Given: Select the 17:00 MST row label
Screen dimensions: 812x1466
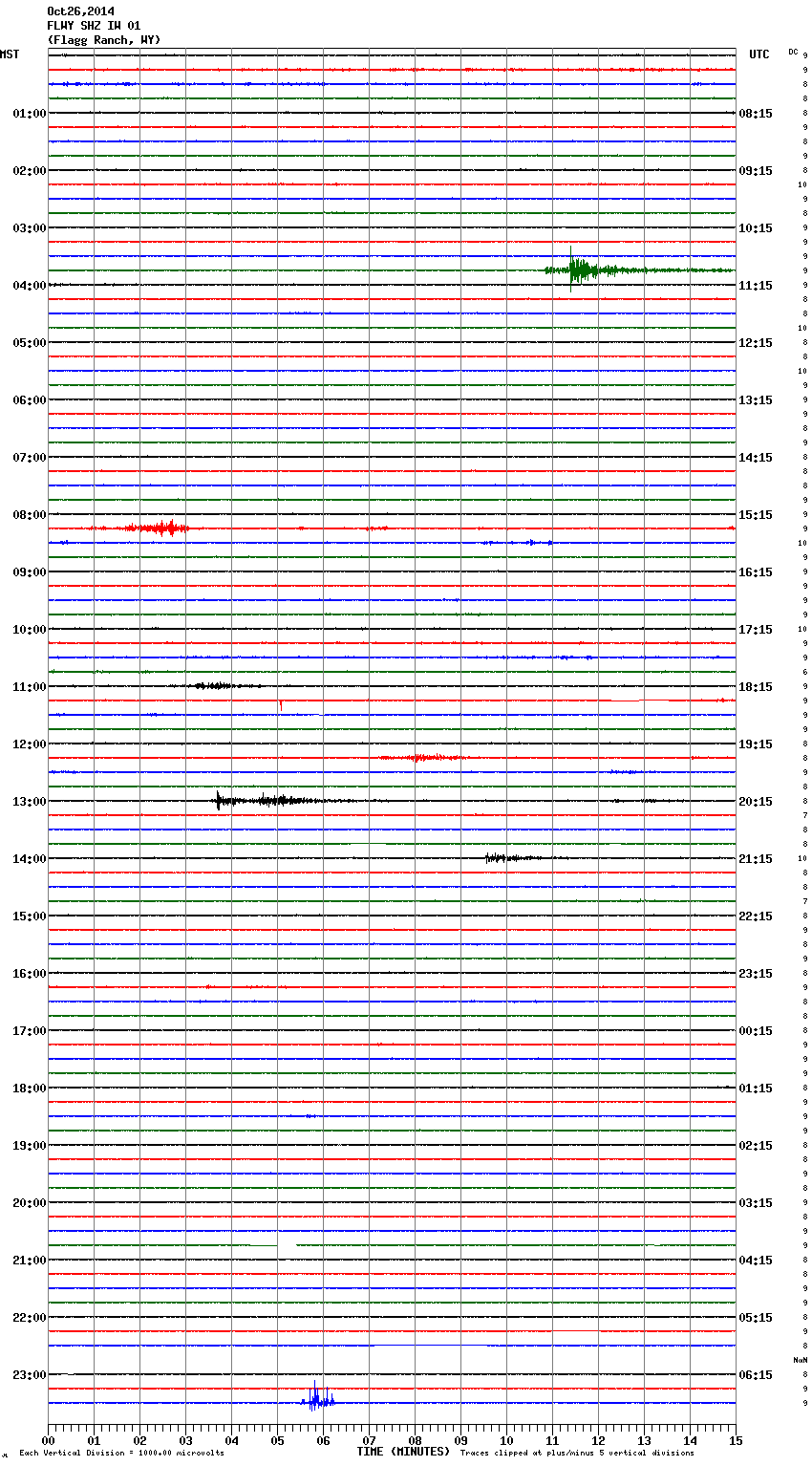Looking at the screenshot, I should [30, 1031].
